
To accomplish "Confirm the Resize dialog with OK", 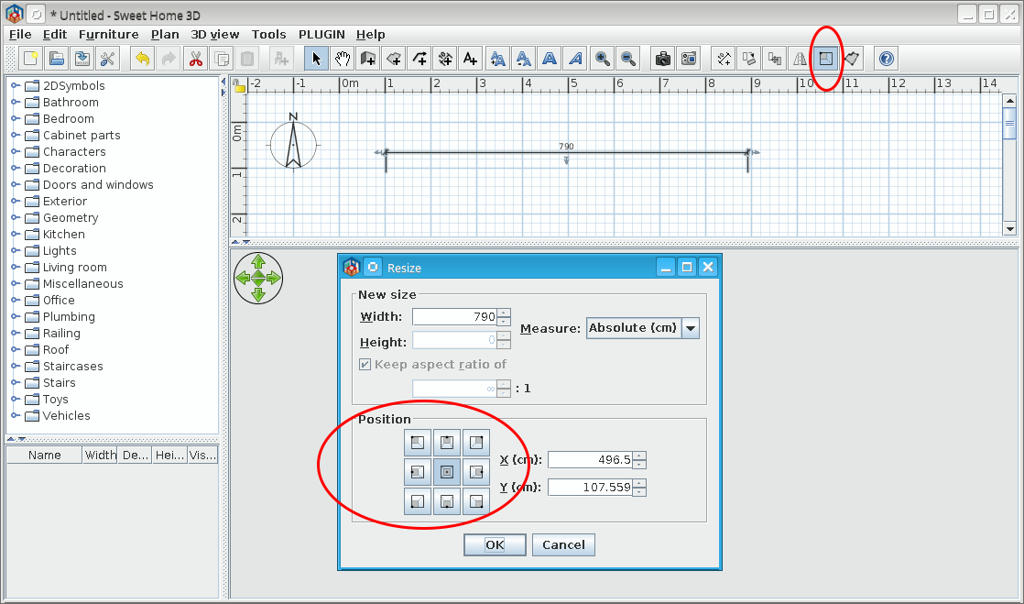I will (x=495, y=545).
